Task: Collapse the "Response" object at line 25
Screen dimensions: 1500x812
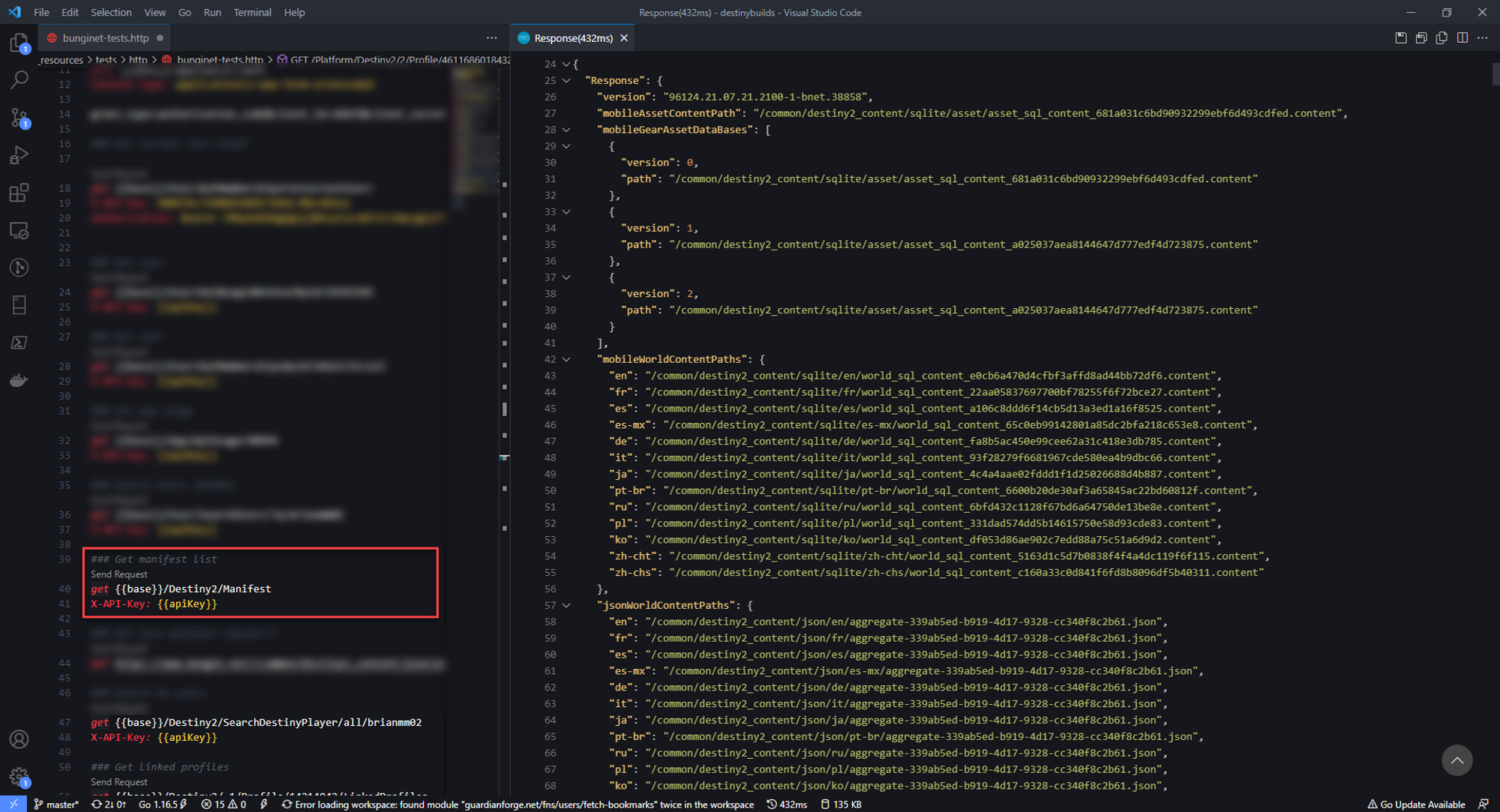Action: (566, 80)
